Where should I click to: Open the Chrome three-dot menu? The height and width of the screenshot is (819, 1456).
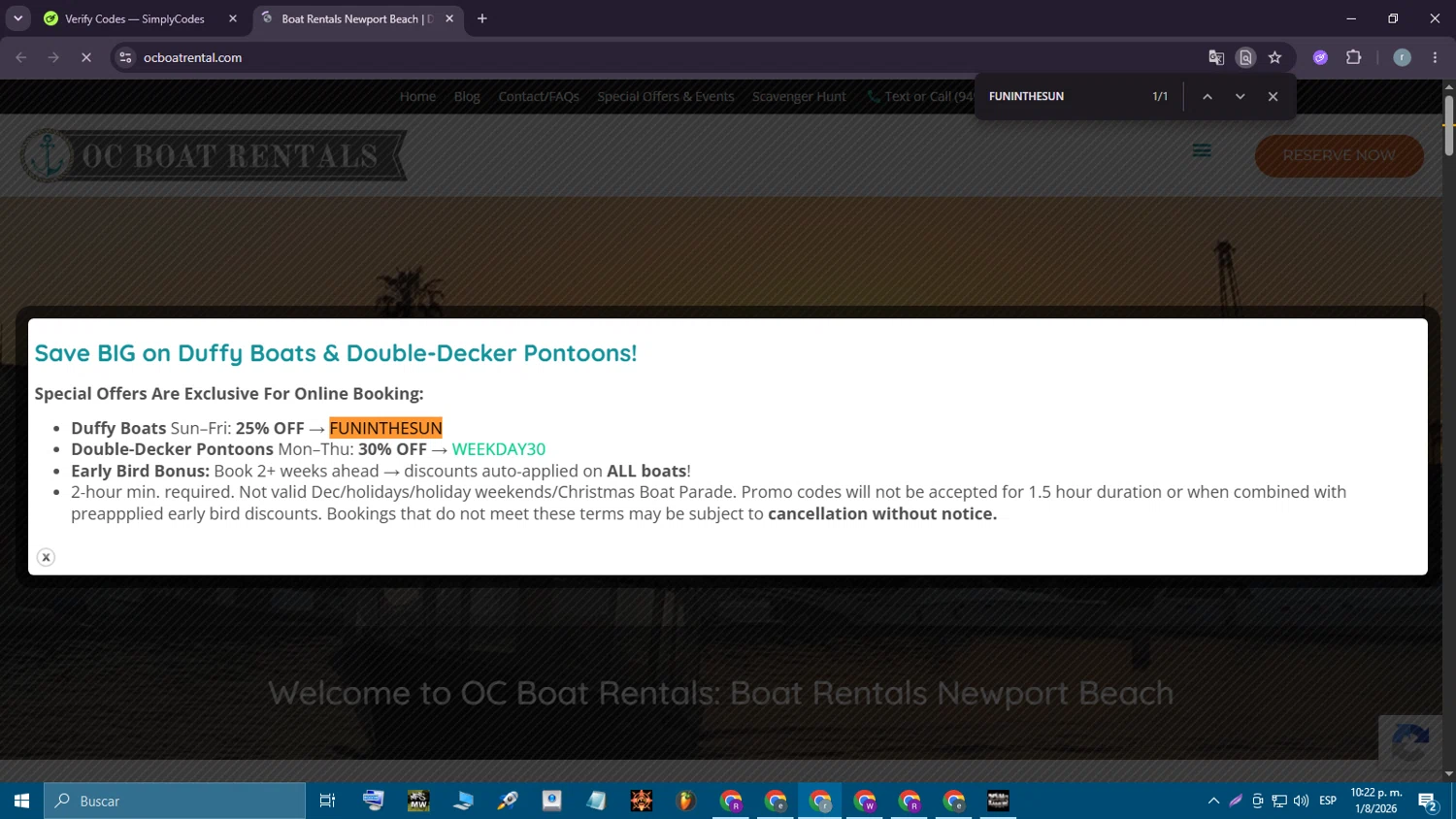1435,57
